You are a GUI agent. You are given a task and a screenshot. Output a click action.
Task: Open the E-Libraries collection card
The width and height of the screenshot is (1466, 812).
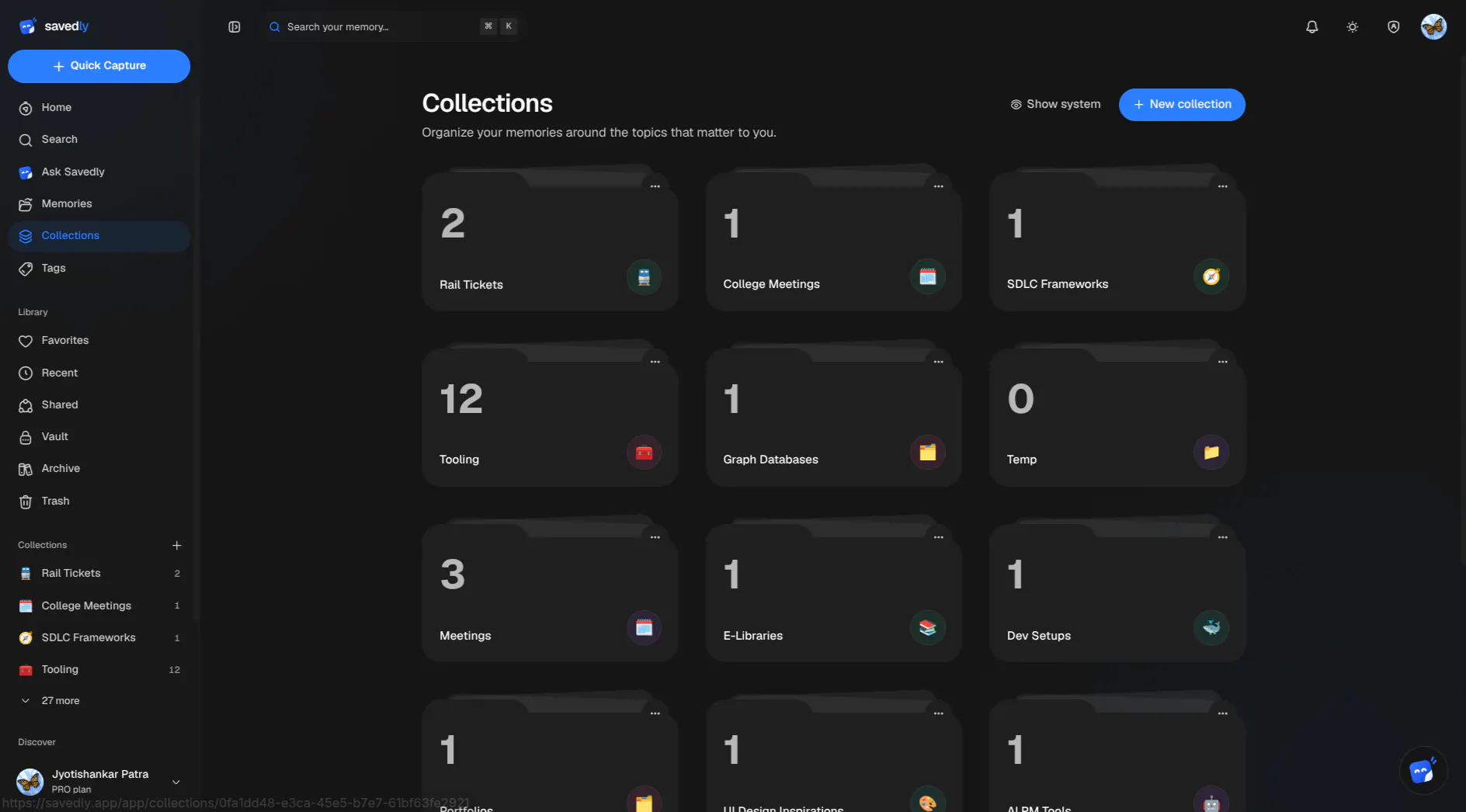coord(833,592)
